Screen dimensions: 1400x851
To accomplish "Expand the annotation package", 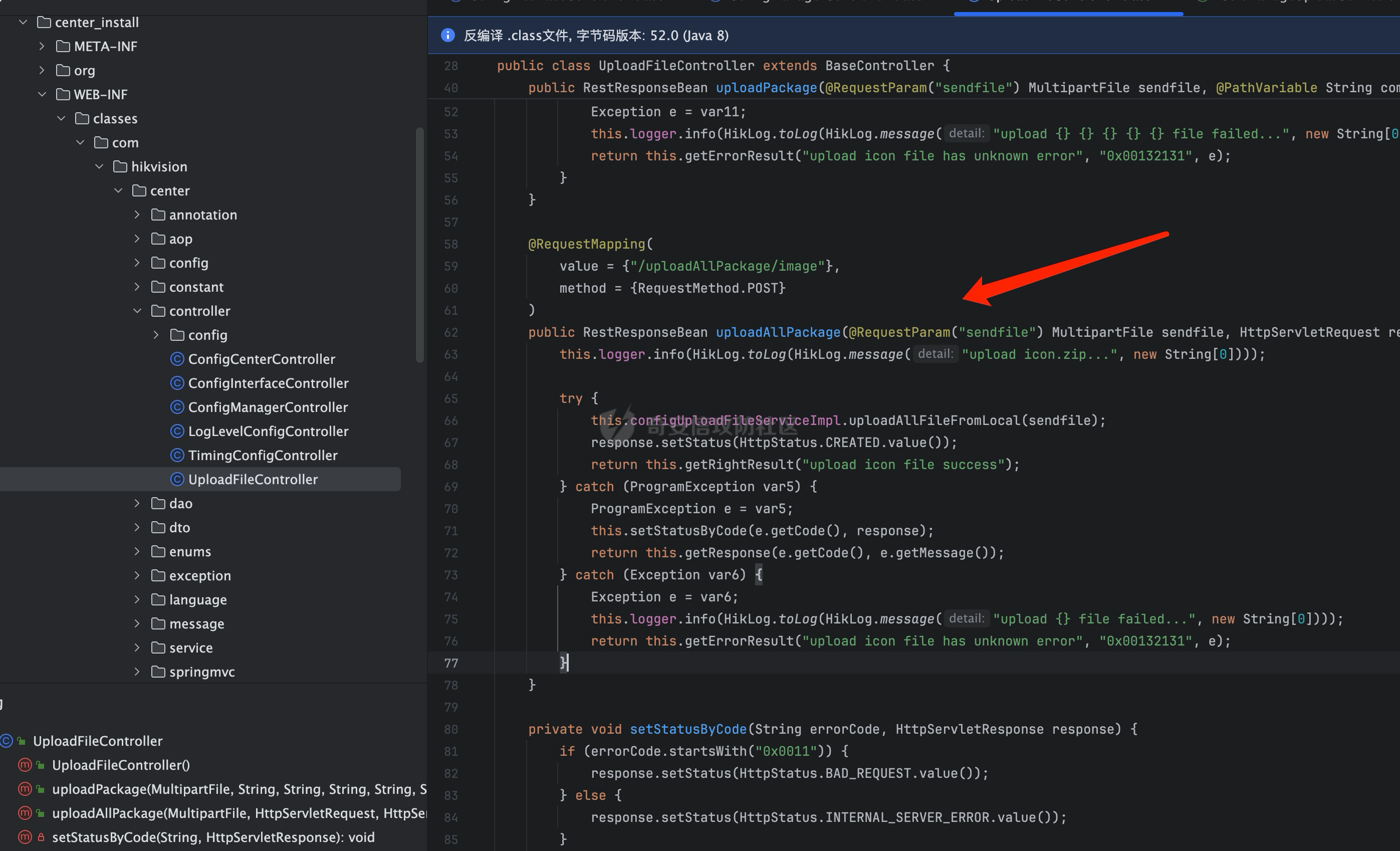I will click(x=137, y=215).
